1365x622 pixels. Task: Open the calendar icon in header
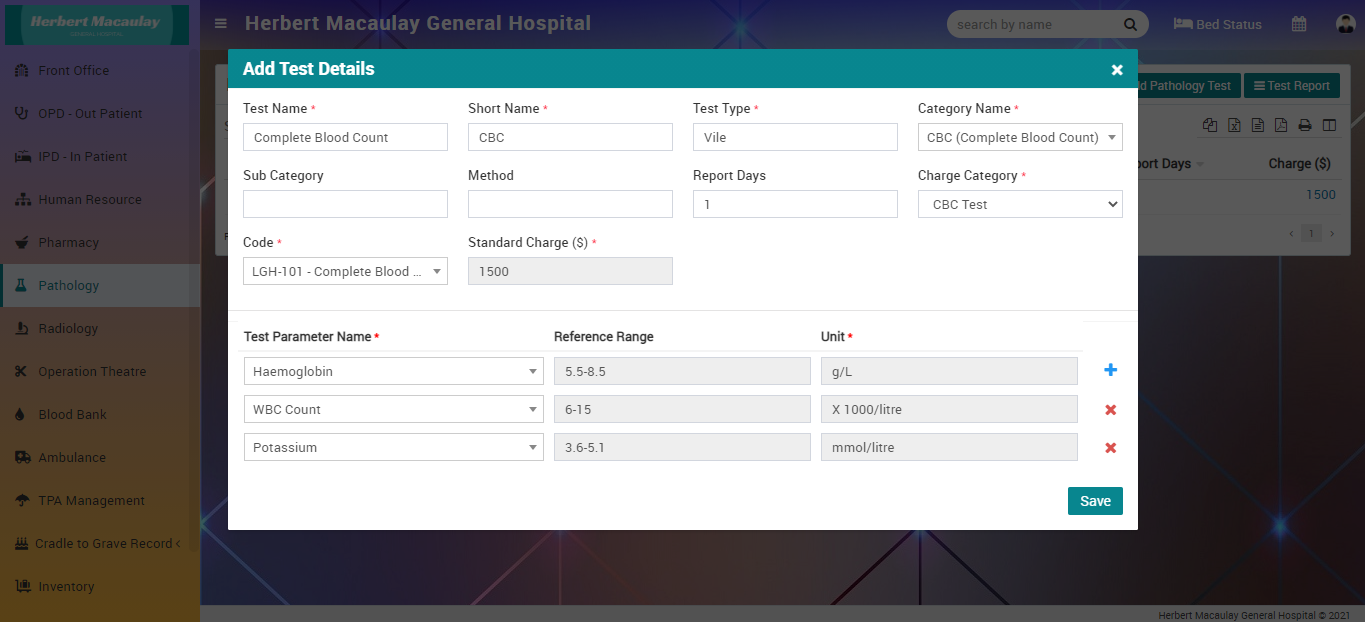click(1299, 24)
